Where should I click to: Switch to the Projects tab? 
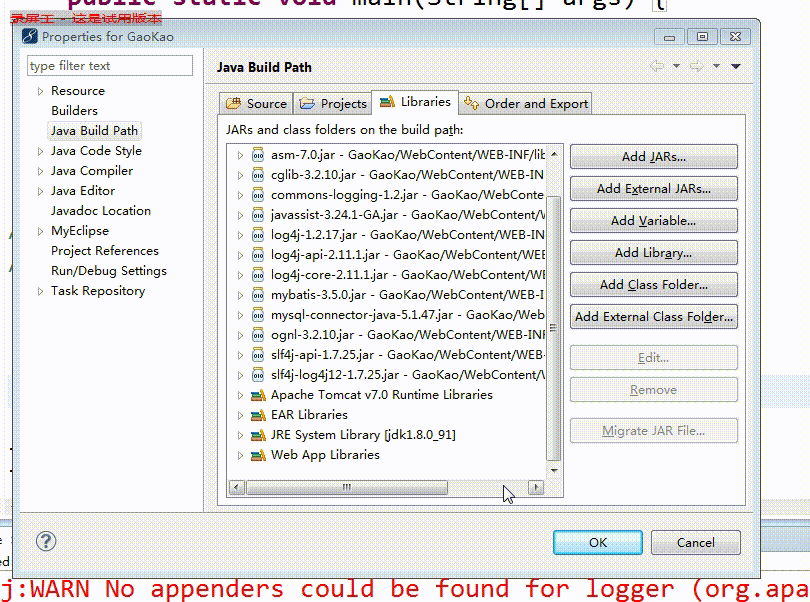tap(333, 104)
